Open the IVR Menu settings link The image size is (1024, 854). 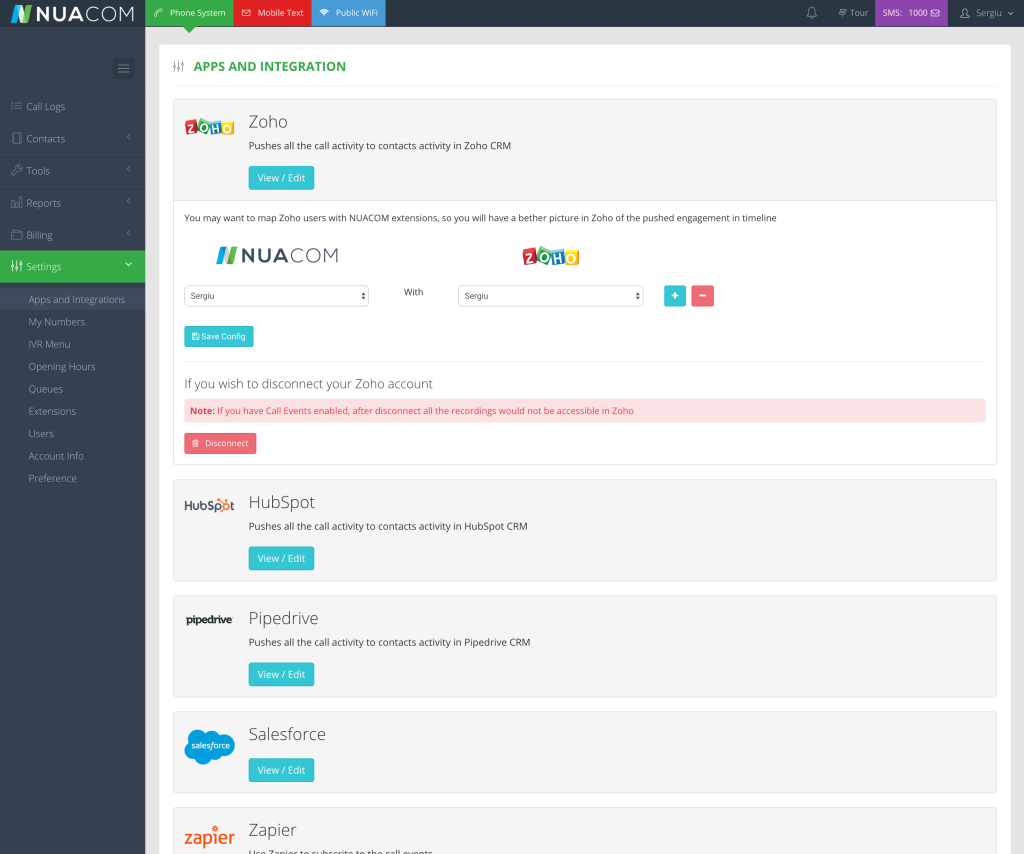point(49,344)
